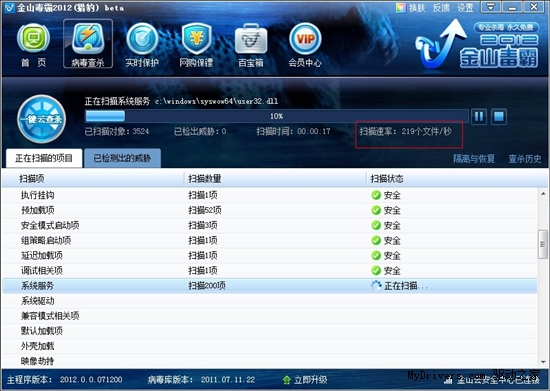Switch to the 已检测出的威胁 tab
Viewport: 550px width, 391px height.
(x=122, y=158)
